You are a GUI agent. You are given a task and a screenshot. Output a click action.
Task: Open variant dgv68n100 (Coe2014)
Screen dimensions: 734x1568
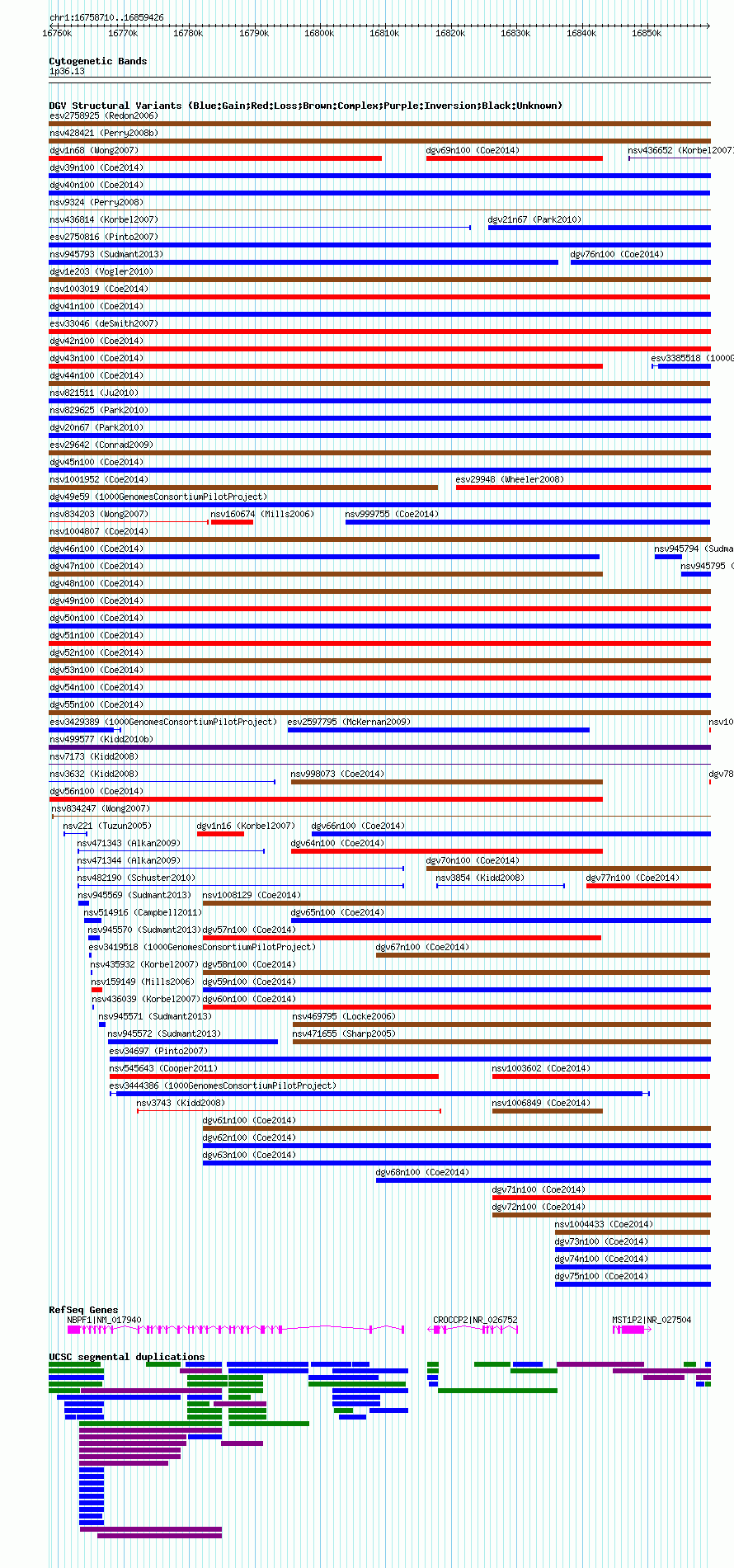click(422, 1172)
